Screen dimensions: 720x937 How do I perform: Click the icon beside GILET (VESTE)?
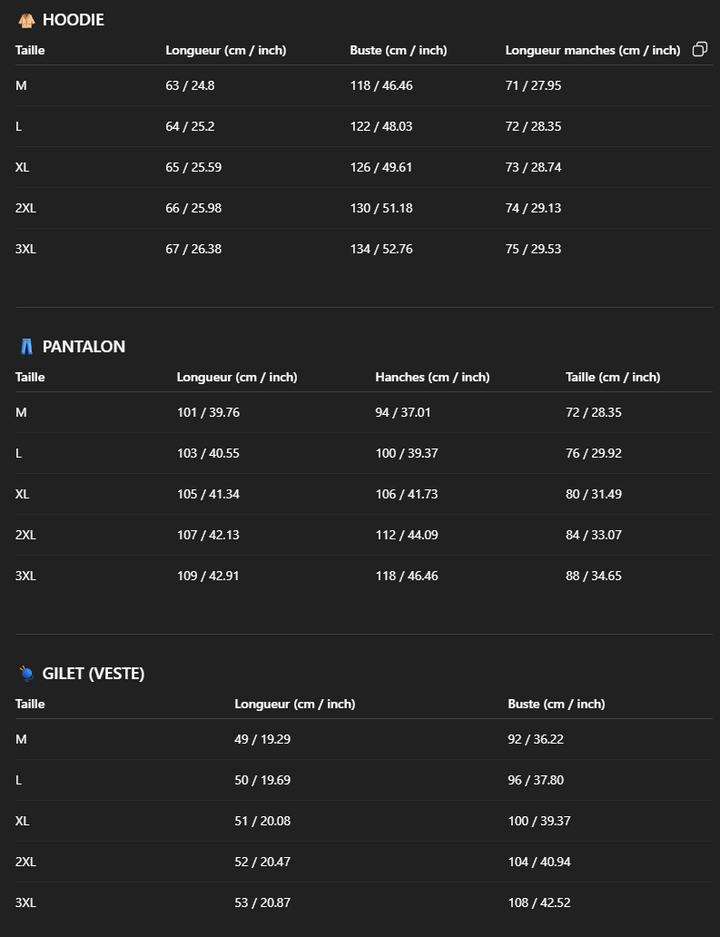pos(26,674)
